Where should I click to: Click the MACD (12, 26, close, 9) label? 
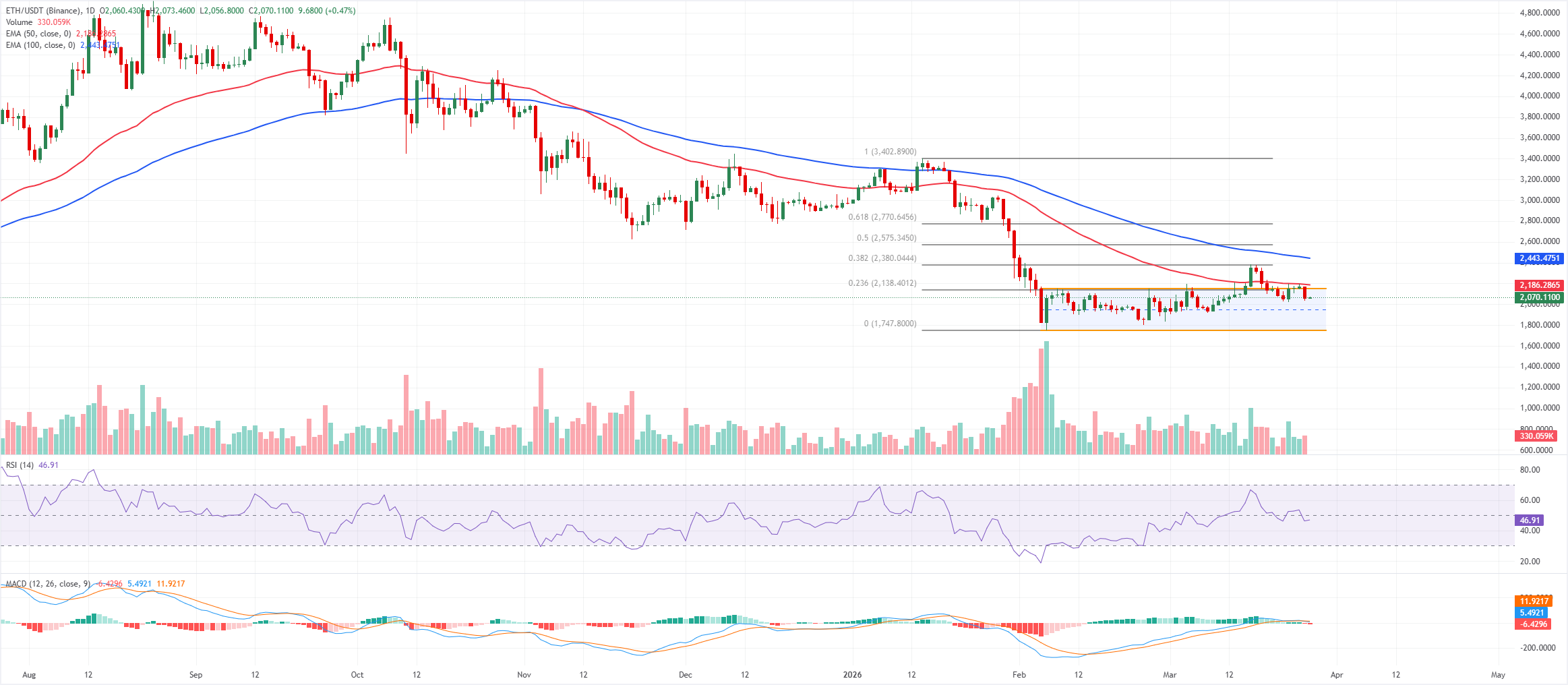point(48,584)
